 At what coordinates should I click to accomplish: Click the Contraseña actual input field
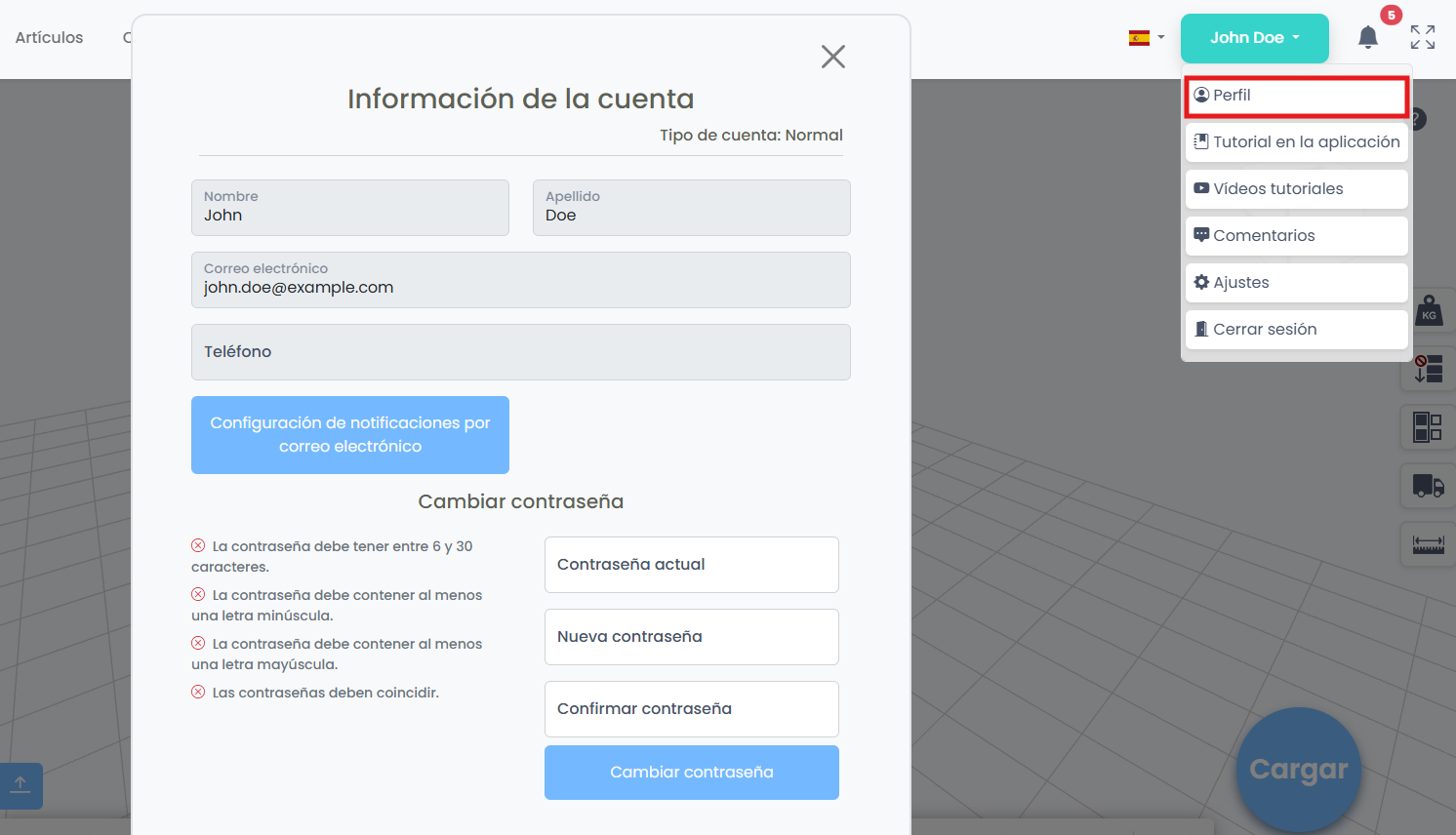coord(691,565)
